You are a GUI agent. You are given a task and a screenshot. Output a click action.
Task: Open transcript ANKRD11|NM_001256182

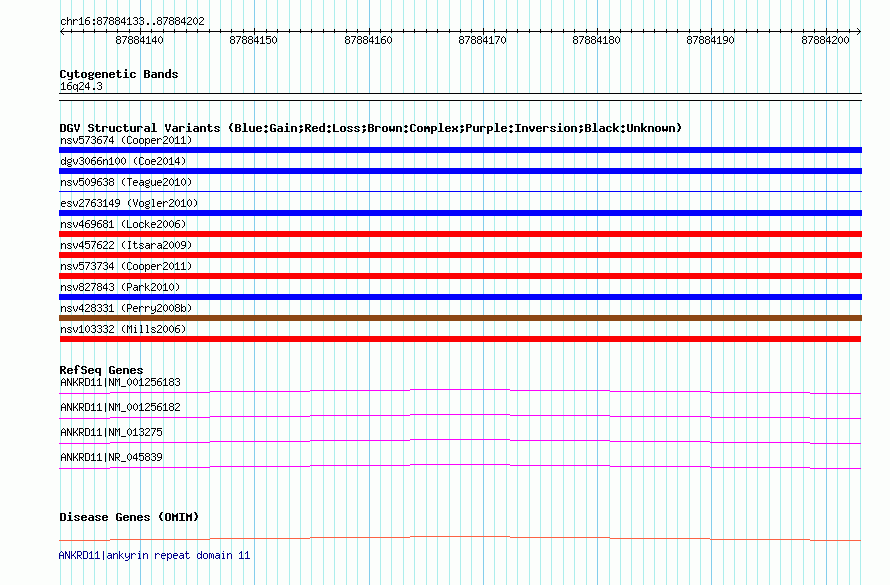(x=120, y=407)
